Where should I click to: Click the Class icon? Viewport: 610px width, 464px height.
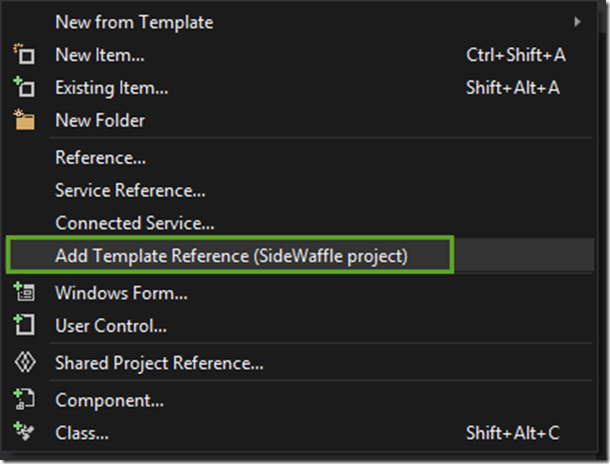click(24, 432)
